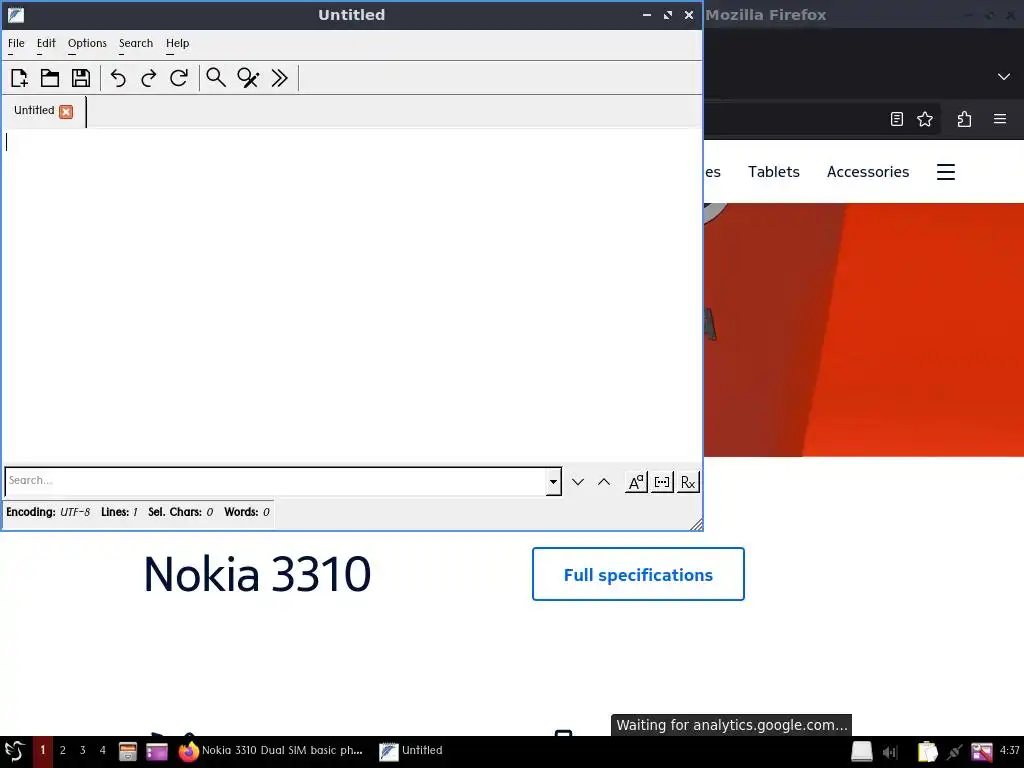Create a new document with the toolbar icon
Screen dimensions: 1024x768
tap(19, 78)
